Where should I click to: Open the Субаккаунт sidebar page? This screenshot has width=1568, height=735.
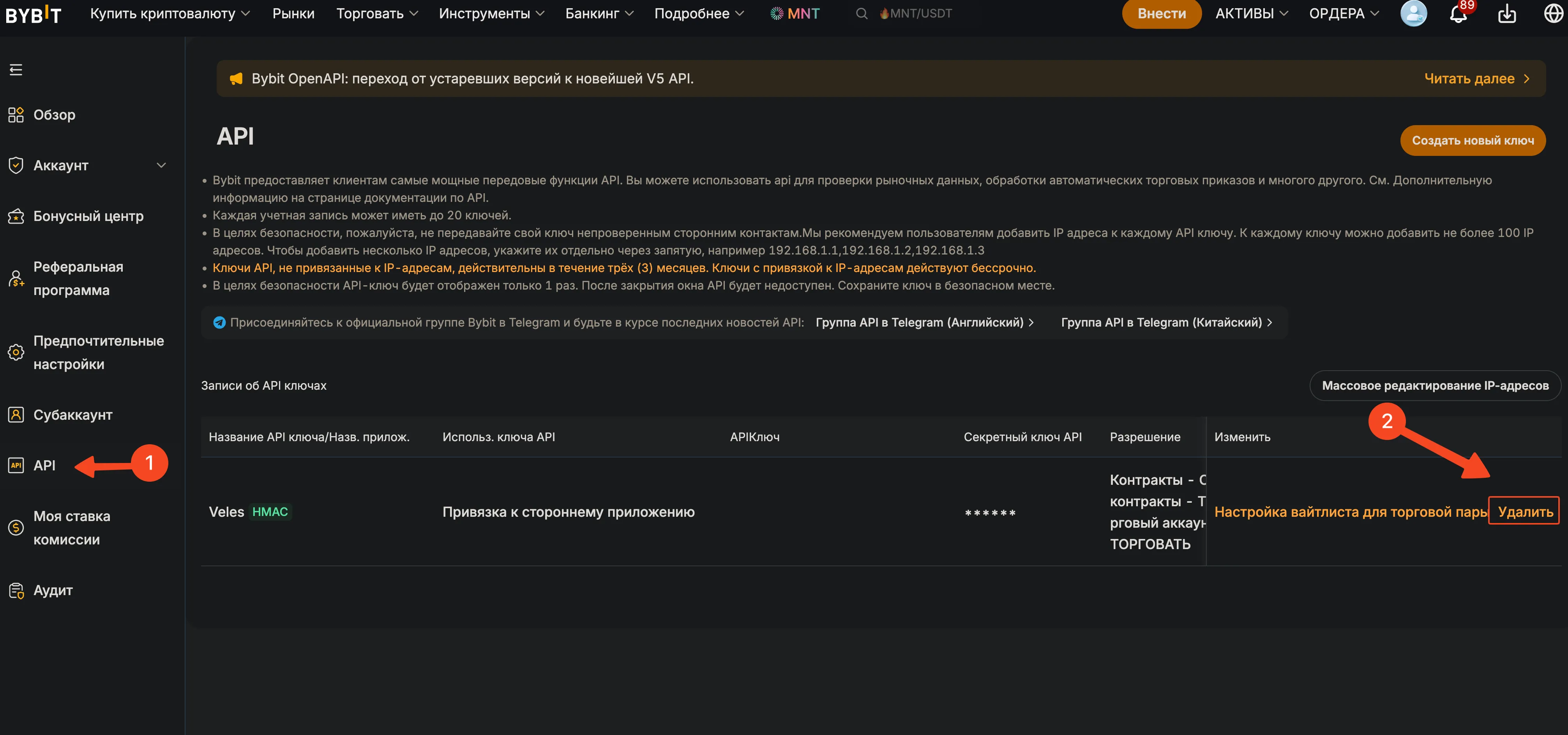click(72, 415)
